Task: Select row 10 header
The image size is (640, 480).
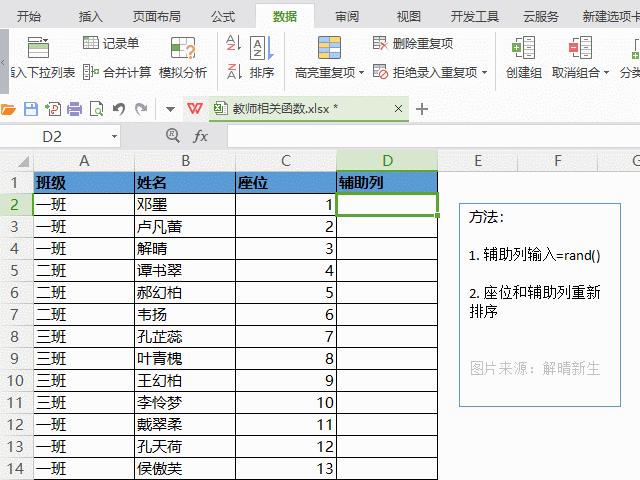Action: 15,381
